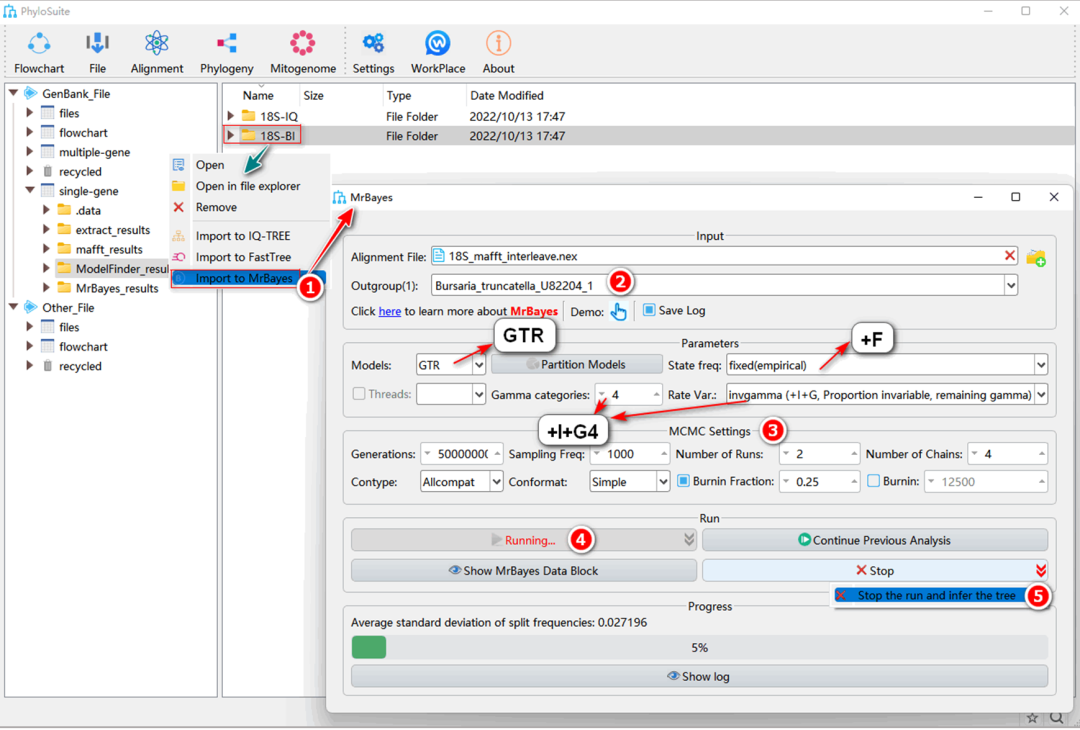Click the add alignment file folder icon
1080x730 pixels.
coord(1035,258)
